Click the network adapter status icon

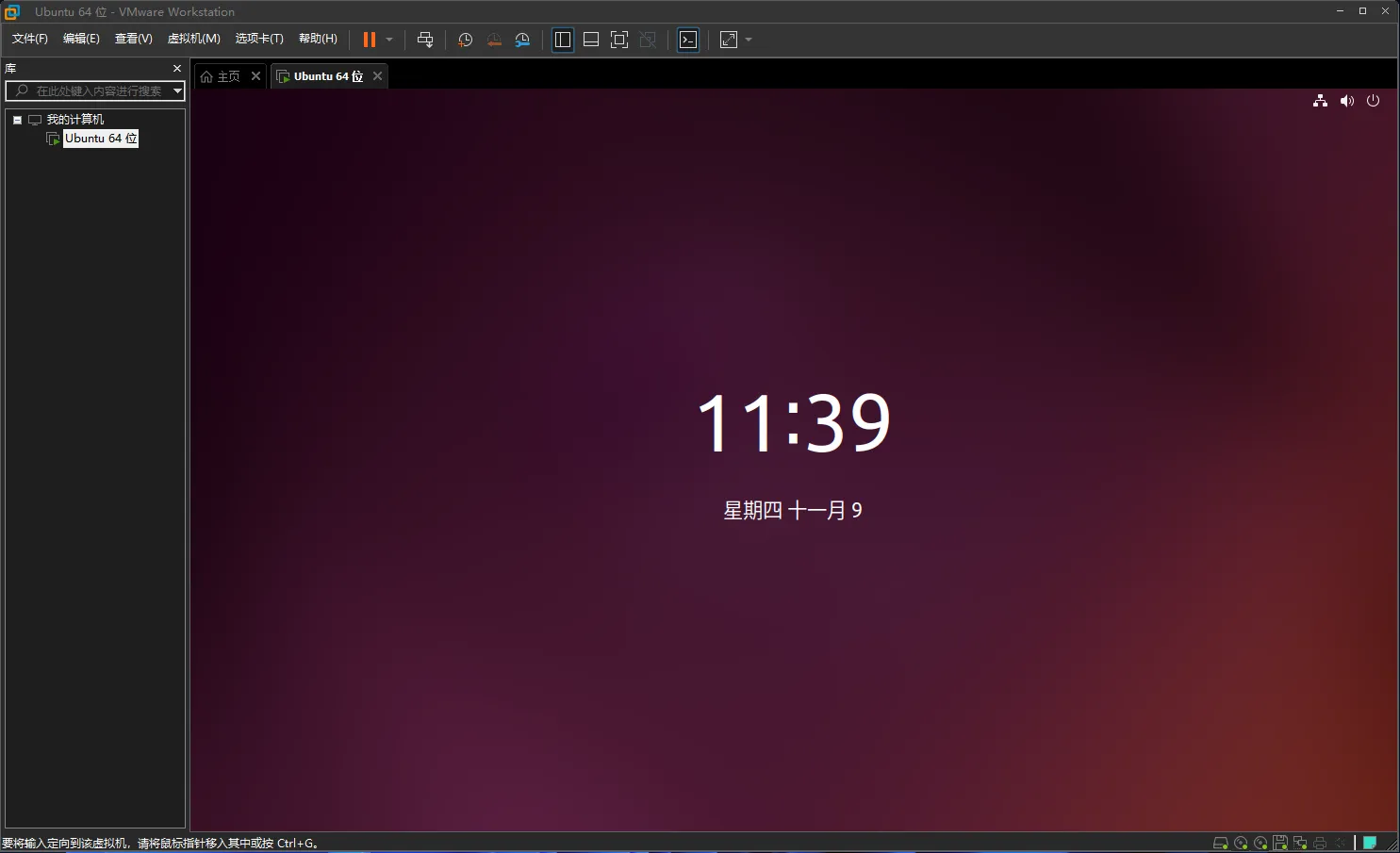point(1300,843)
